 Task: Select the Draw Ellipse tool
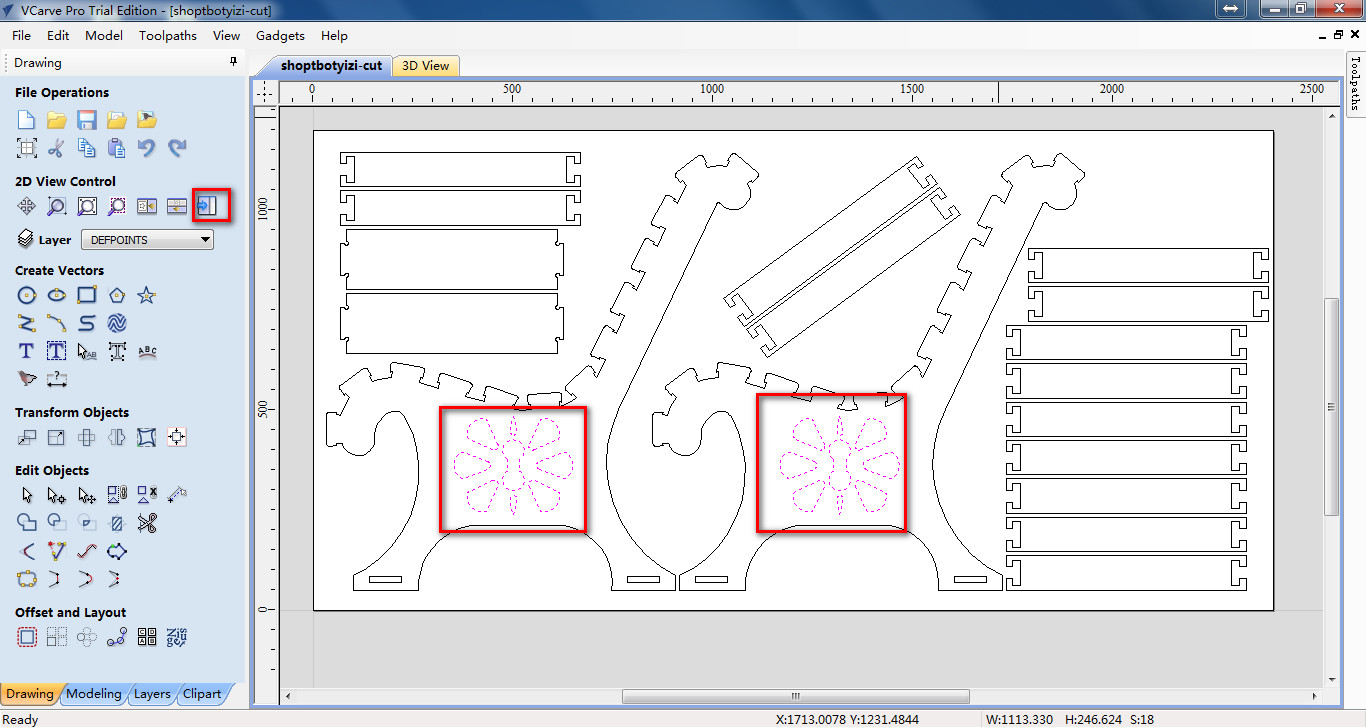(x=57, y=295)
